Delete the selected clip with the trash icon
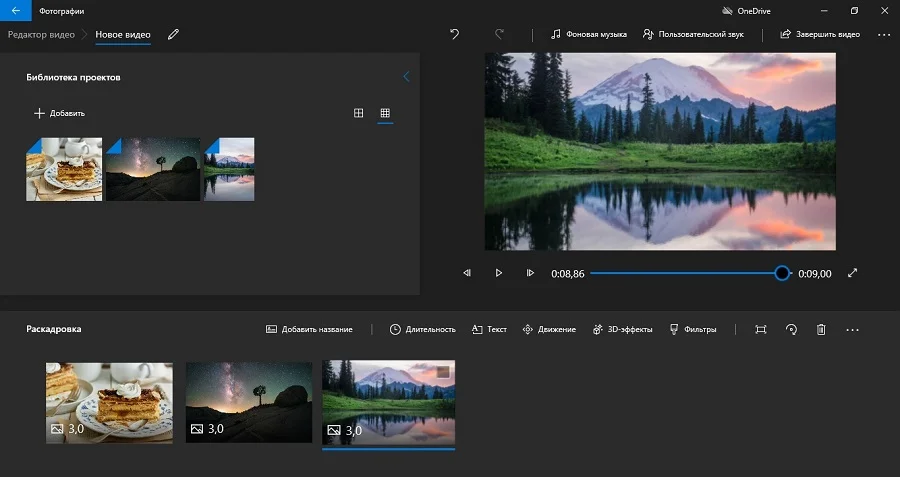The image size is (900, 477). pos(821,329)
